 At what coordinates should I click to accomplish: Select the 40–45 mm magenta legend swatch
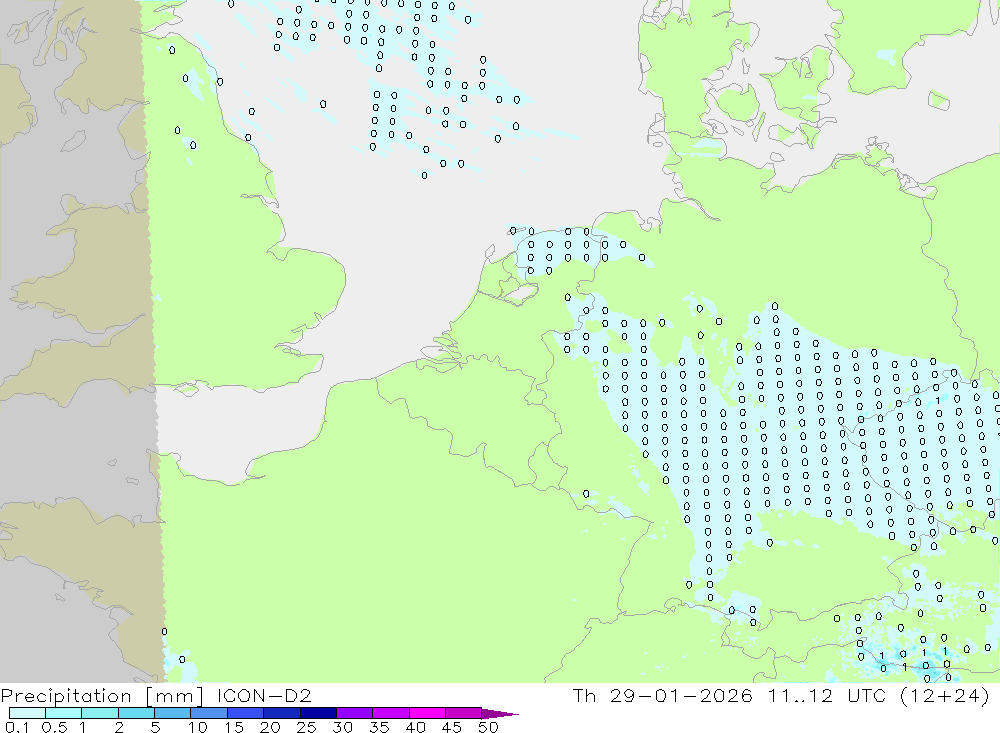click(427, 713)
